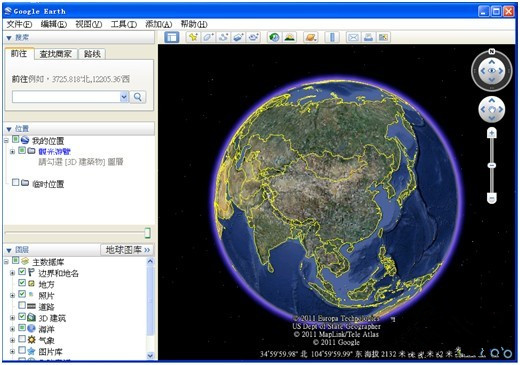520x365 pixels.
Task: Pan right with the move joystick arrow
Action: coord(501,109)
